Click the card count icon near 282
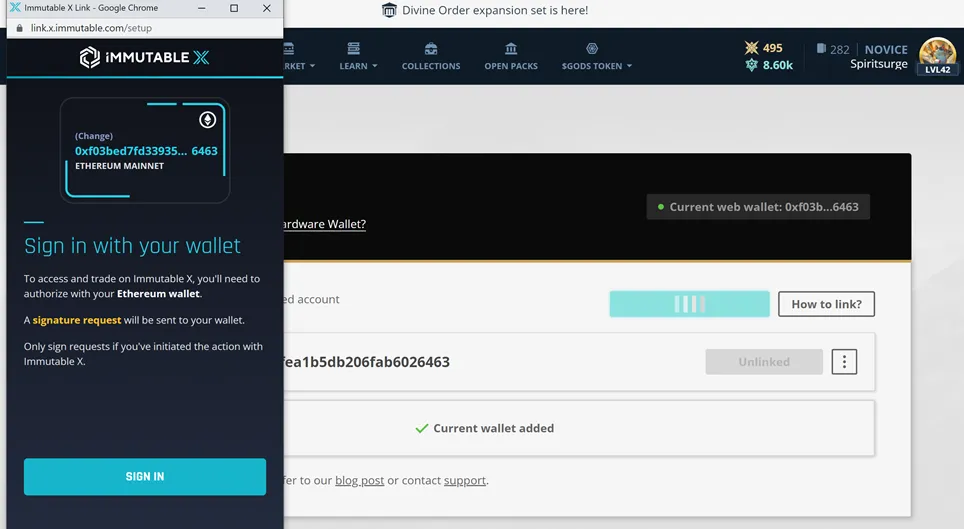The width and height of the screenshot is (964, 529). click(x=821, y=49)
